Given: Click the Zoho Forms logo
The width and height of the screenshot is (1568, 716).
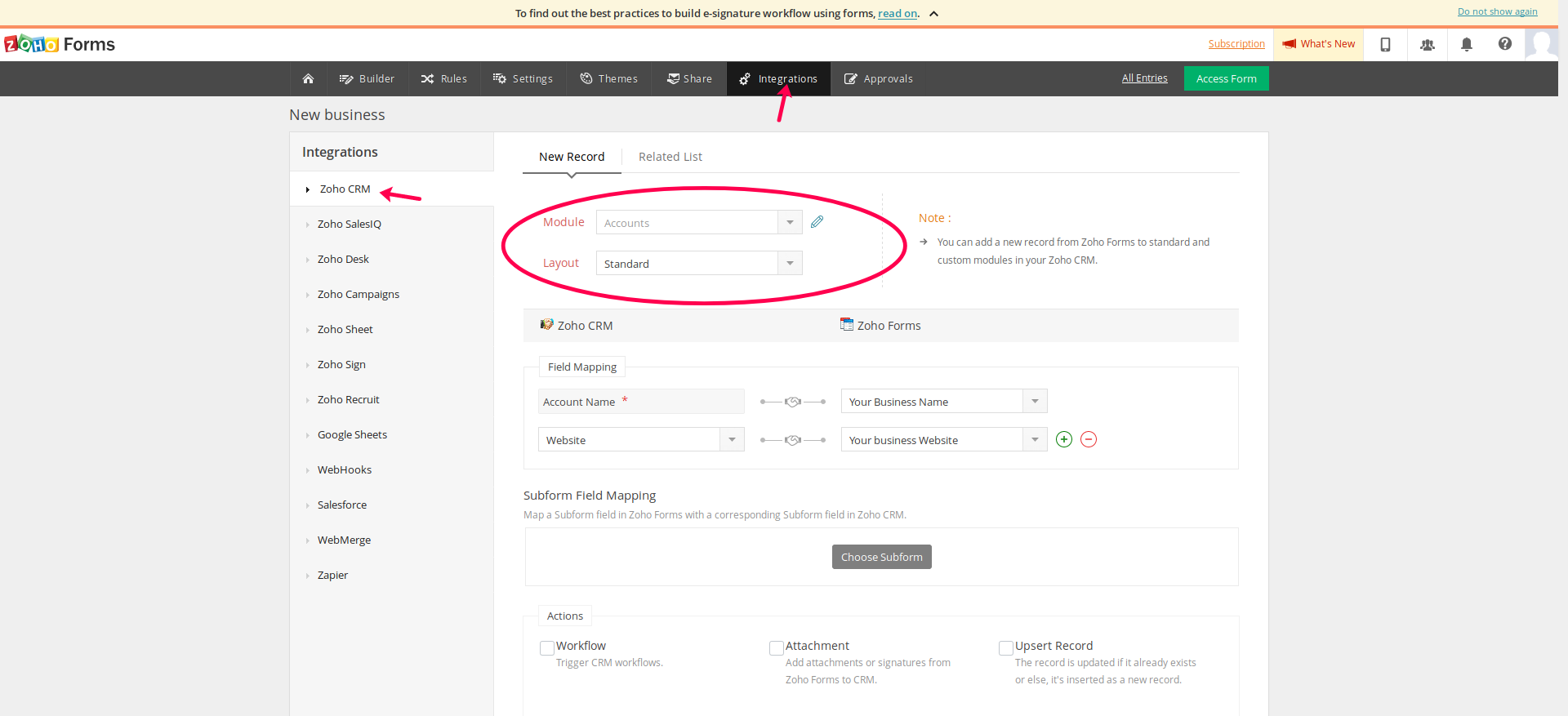Looking at the screenshot, I should pyautogui.click(x=60, y=44).
